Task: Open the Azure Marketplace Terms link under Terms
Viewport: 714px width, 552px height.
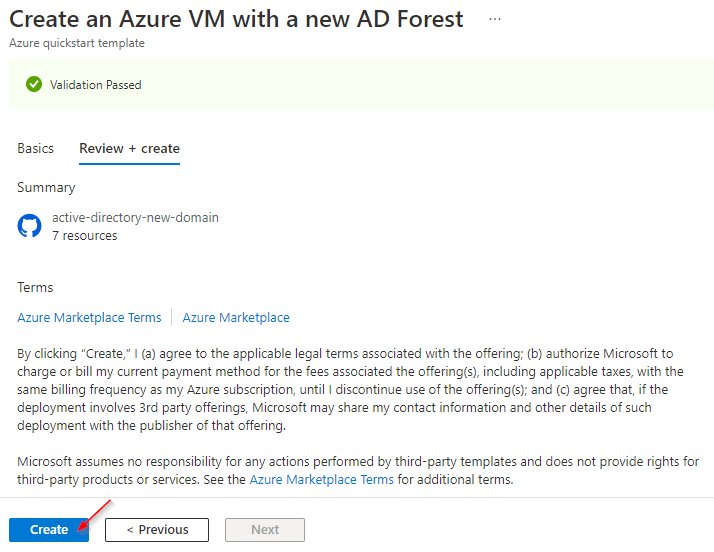Action: [x=89, y=317]
